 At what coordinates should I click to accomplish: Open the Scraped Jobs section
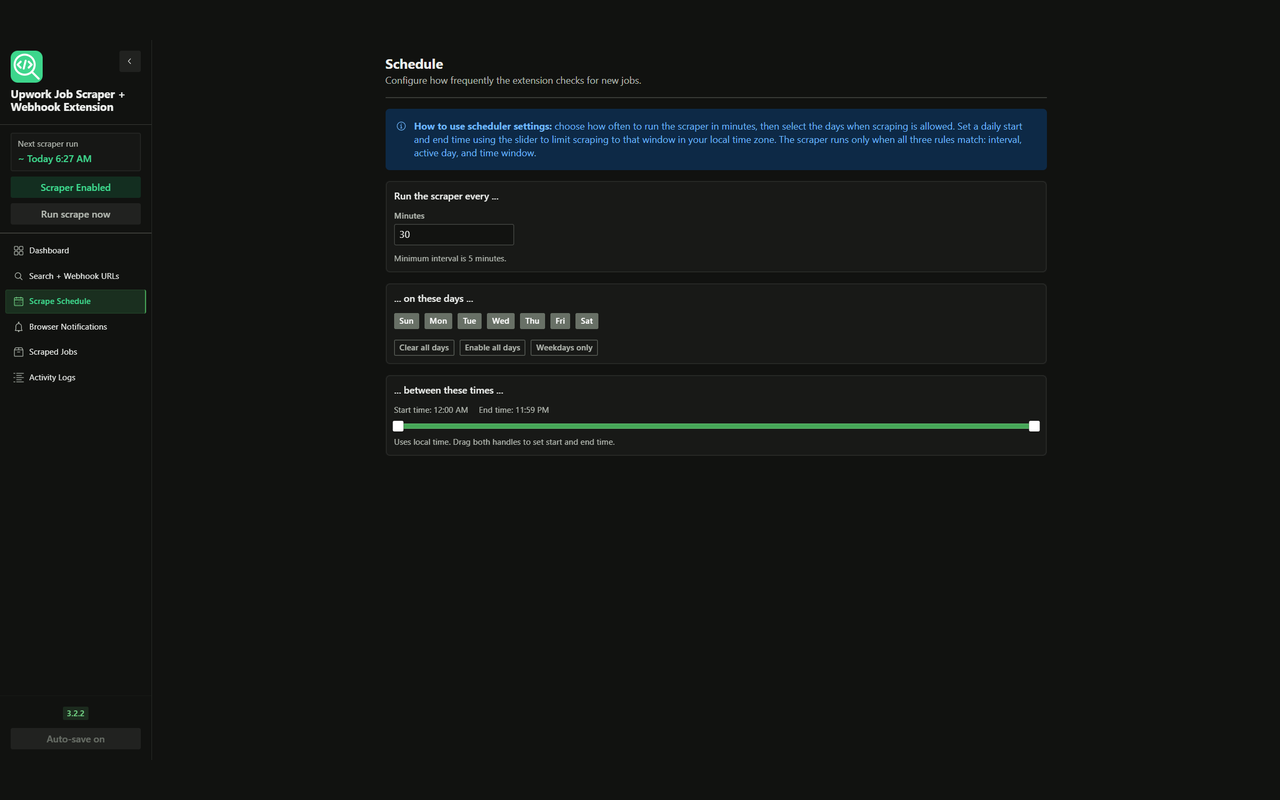76,352
